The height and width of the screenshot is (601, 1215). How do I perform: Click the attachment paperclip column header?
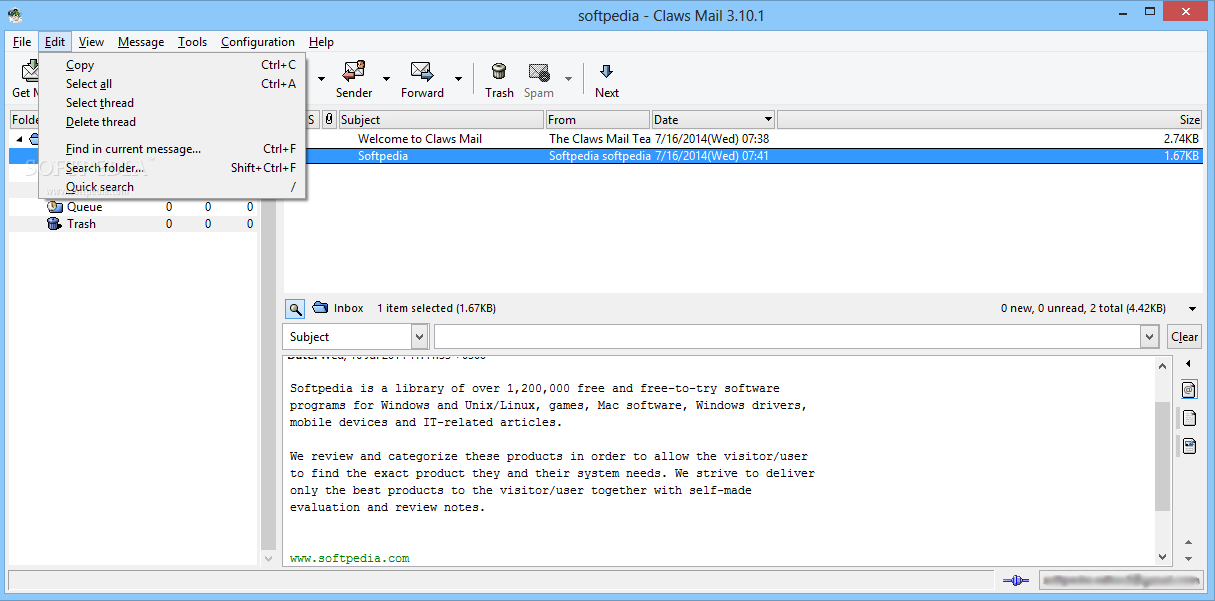329,120
